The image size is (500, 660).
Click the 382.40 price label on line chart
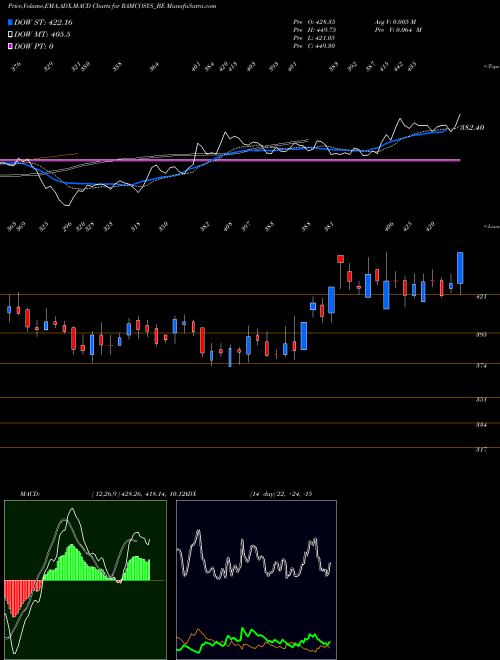coord(472,128)
